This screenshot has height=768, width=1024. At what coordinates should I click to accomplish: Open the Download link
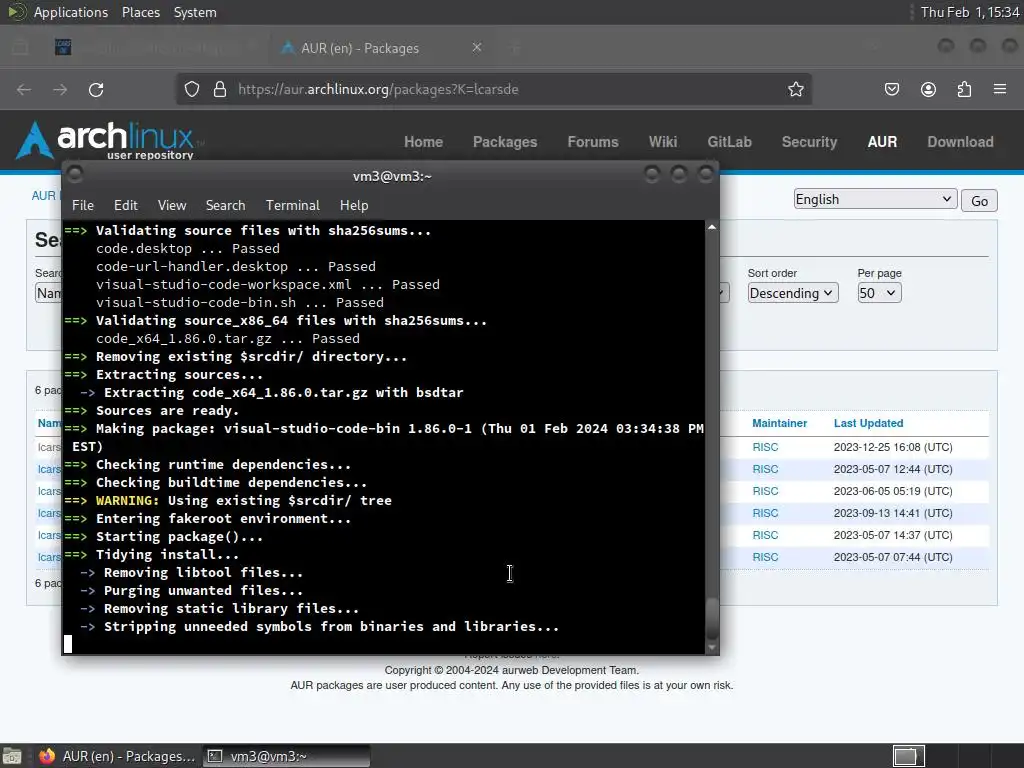[960, 142]
